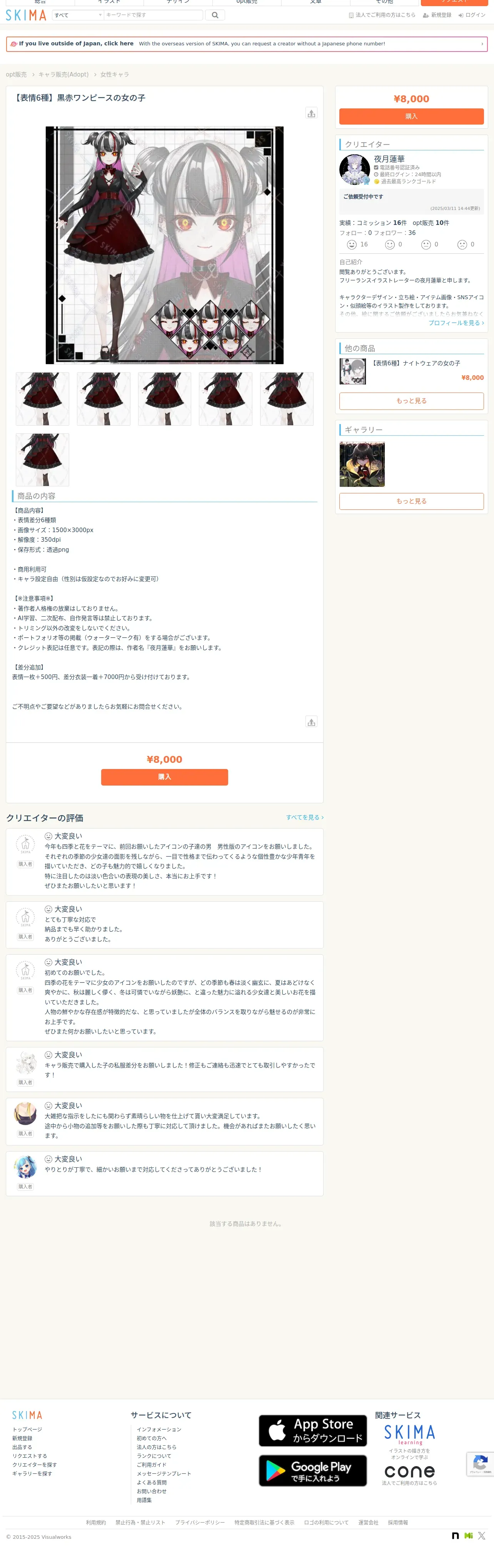
Task: Open the overseas version banner
Action: tap(247, 44)
